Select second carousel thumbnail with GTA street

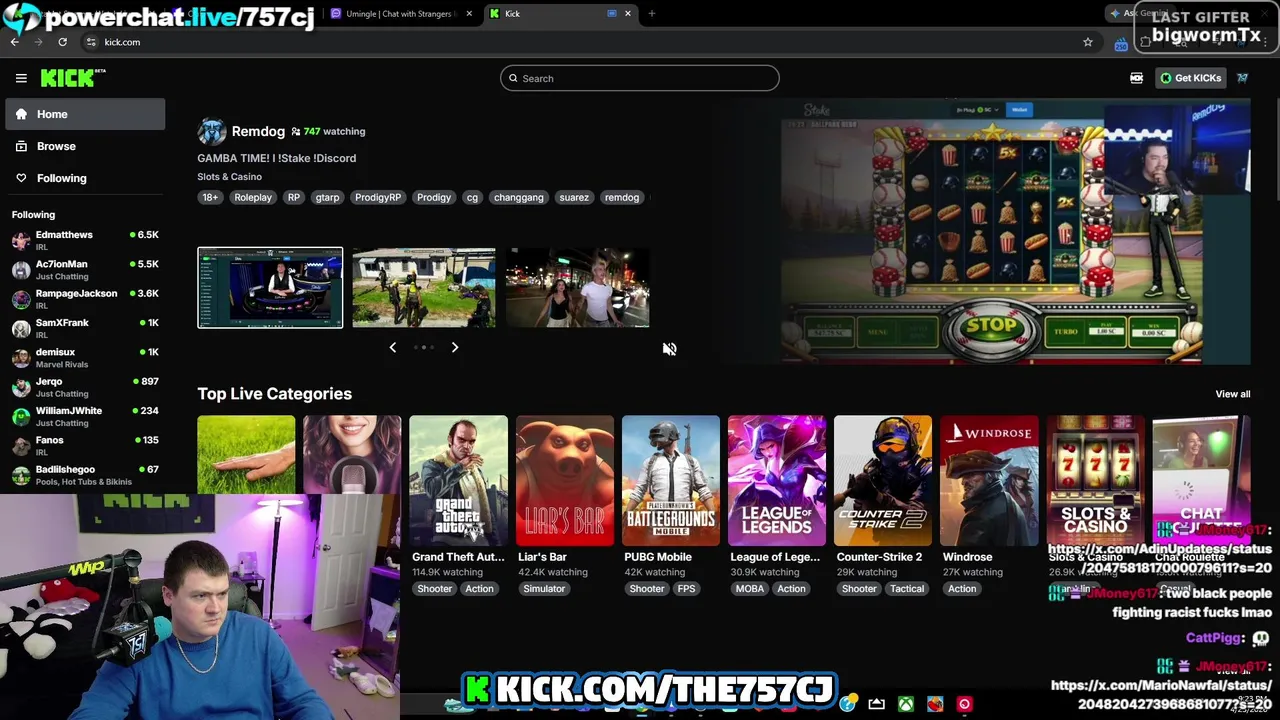click(x=424, y=287)
